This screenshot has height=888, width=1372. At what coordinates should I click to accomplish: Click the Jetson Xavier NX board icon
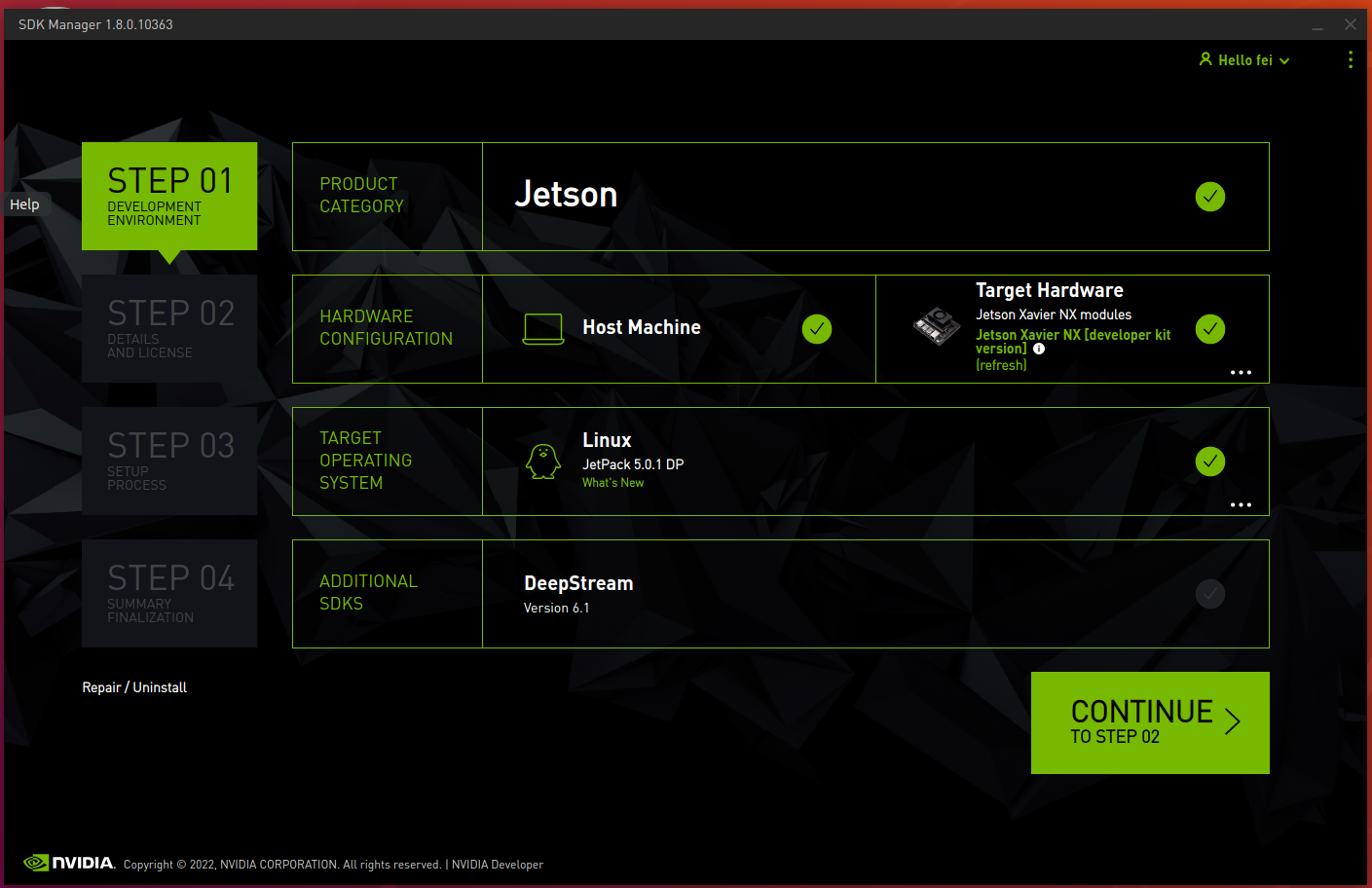pyautogui.click(x=937, y=326)
